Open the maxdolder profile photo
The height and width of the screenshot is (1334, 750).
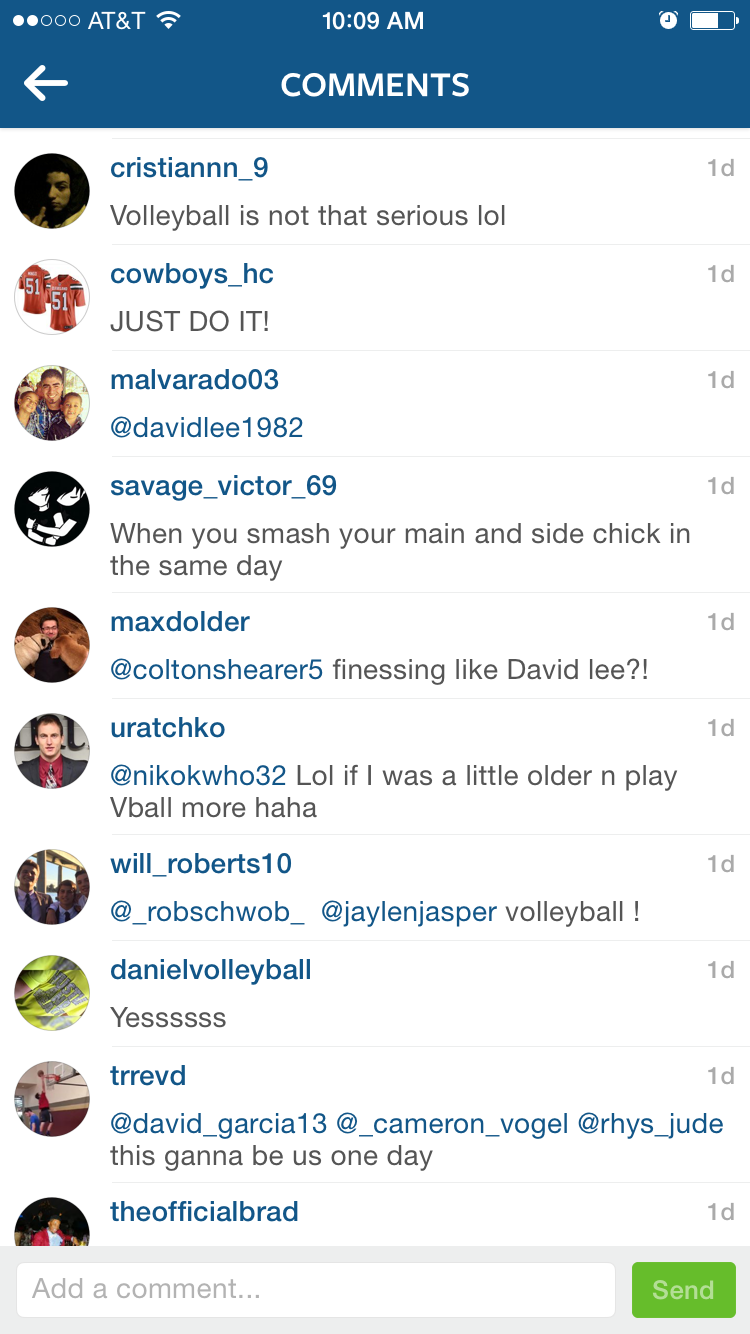(52, 645)
